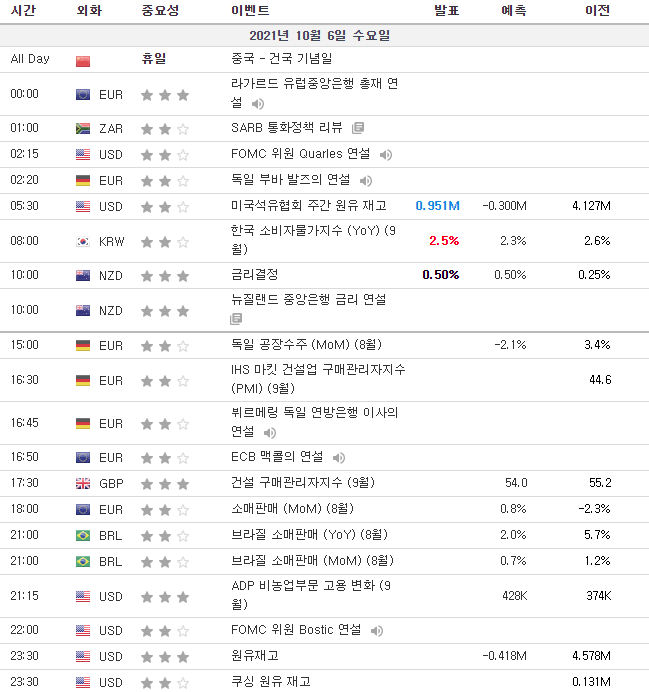Click the blue 0.951M actual value
This screenshot has height=692, width=649.
[437, 206]
